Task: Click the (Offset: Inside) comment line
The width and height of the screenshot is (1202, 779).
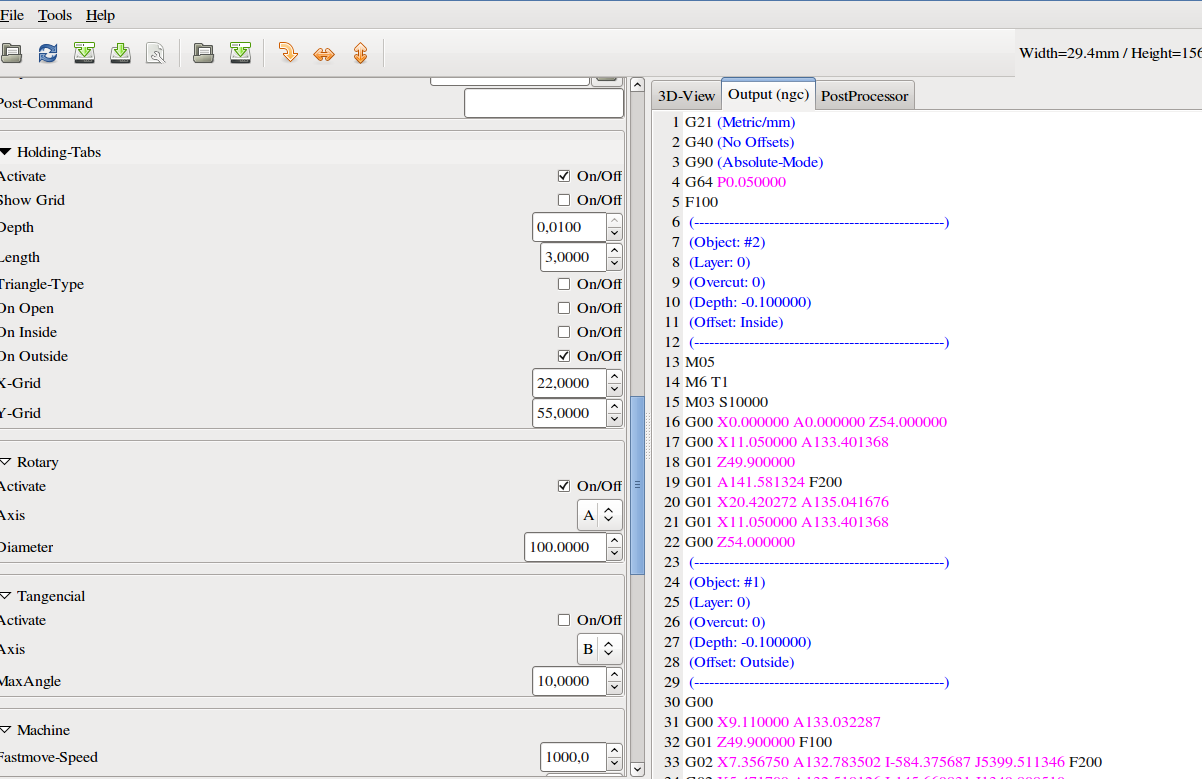Action: 736,322
